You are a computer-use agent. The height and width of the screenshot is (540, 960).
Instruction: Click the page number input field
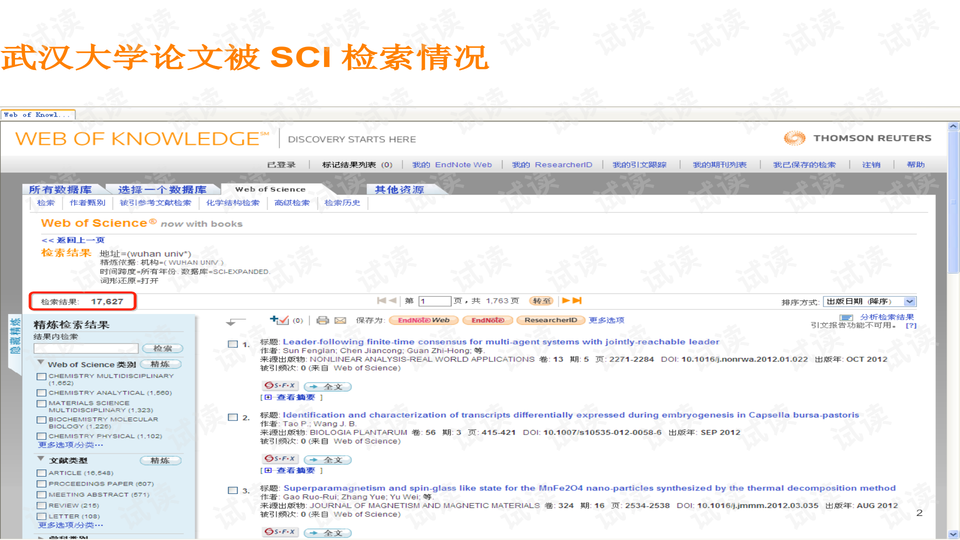click(435, 301)
